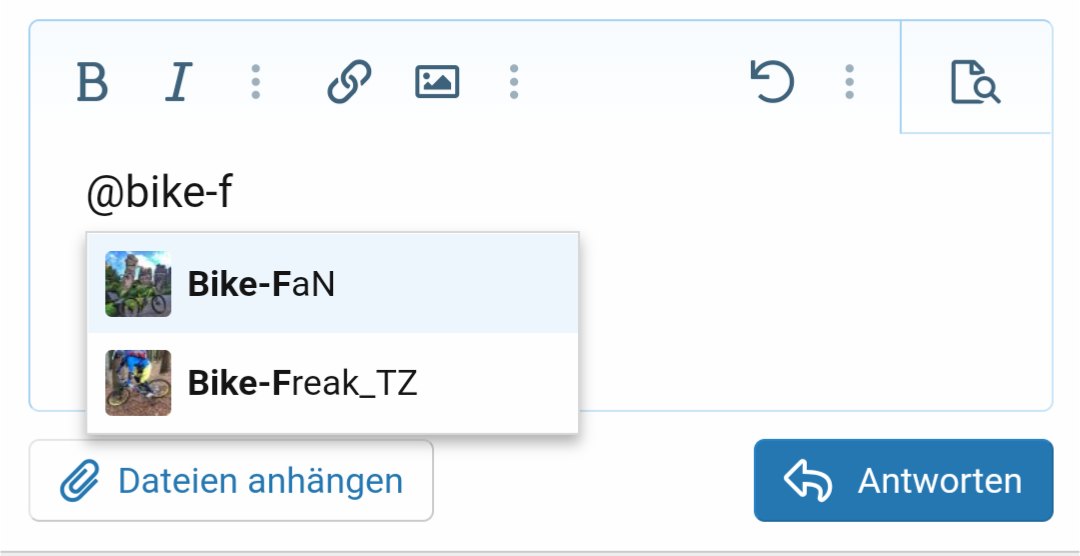Expand more formatting options after Italic

(256, 82)
